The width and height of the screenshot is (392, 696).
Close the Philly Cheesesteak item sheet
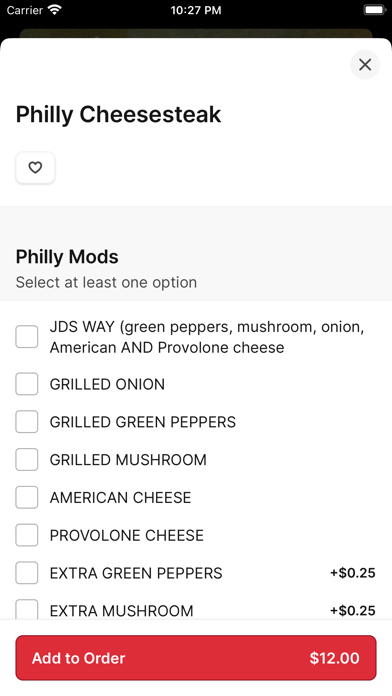tap(365, 65)
